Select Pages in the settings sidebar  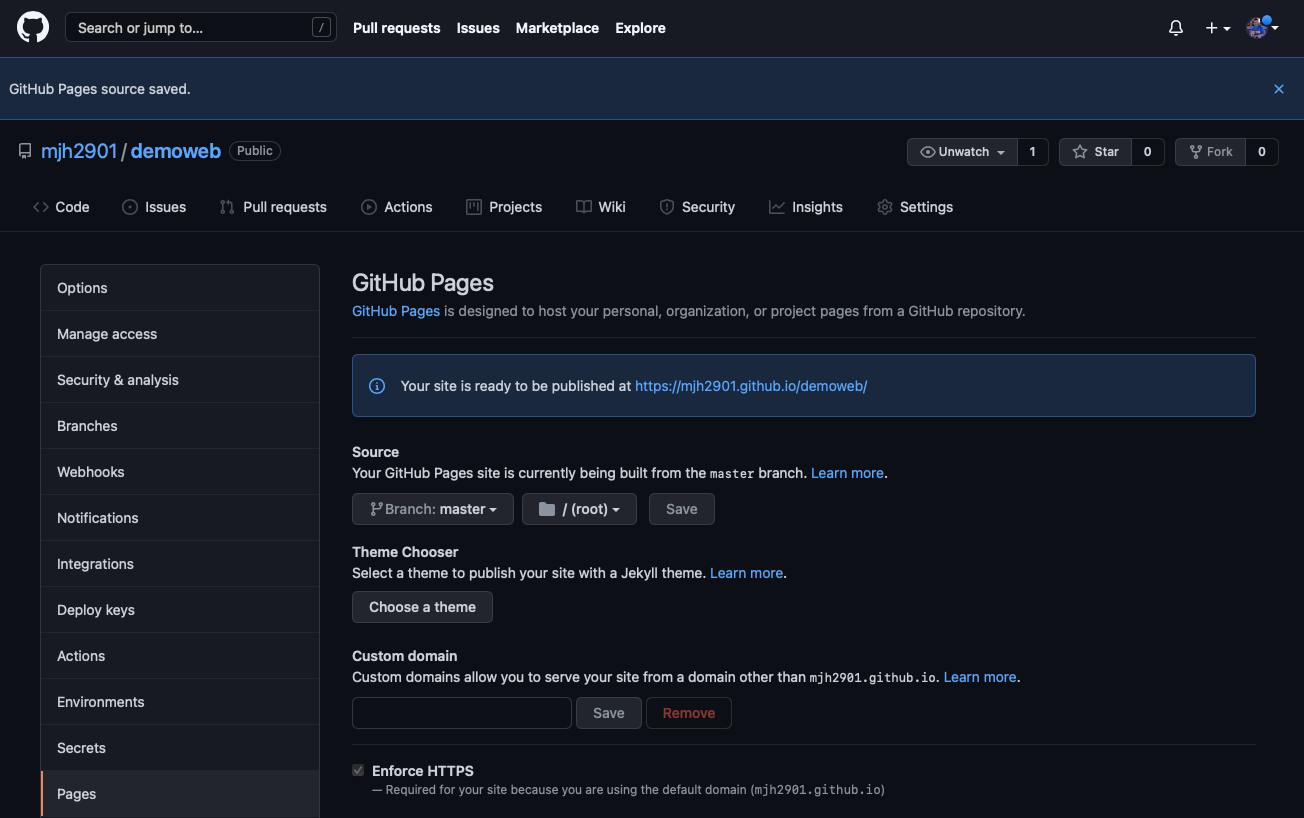click(x=180, y=794)
